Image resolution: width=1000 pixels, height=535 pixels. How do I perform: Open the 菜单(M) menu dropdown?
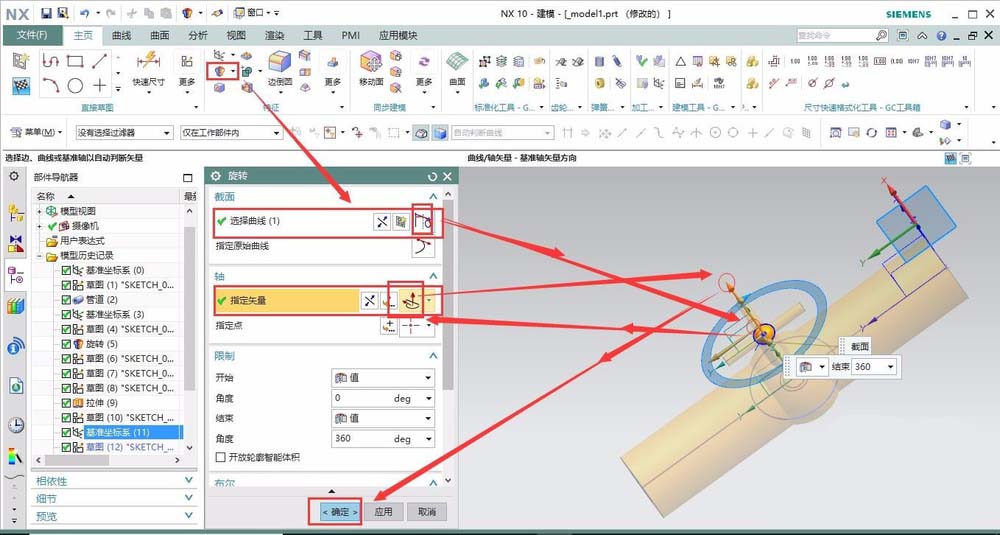[36, 132]
